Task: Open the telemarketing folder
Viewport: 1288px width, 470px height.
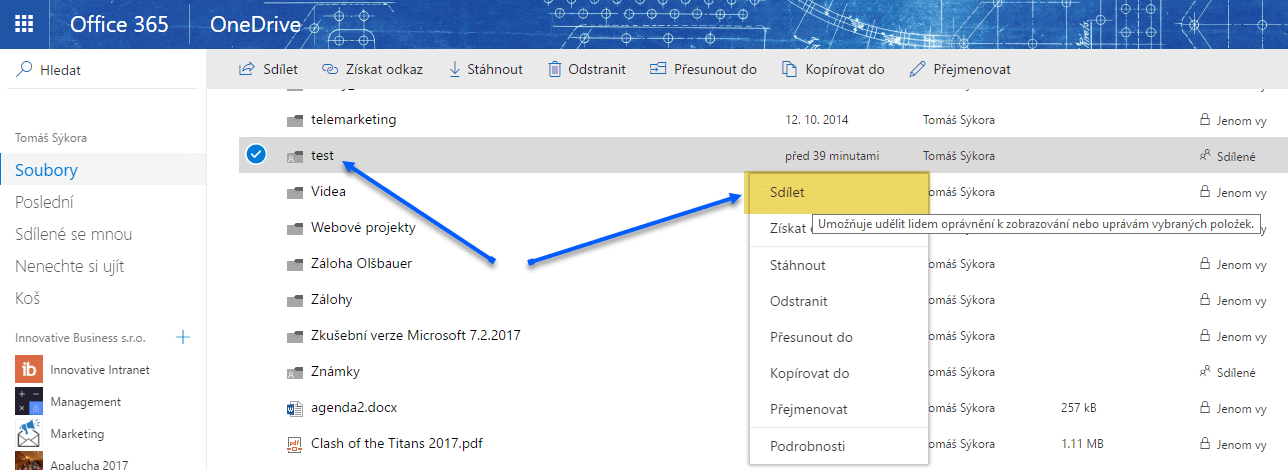Action: coord(353,119)
